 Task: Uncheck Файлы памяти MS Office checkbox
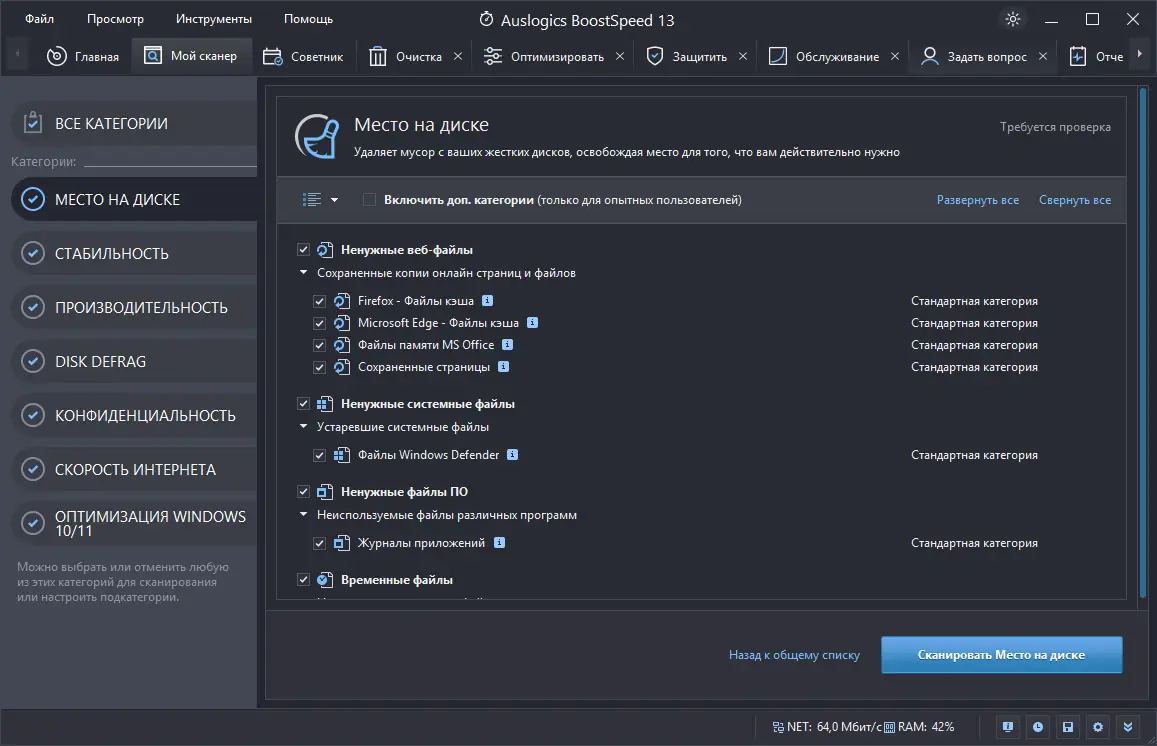click(x=320, y=345)
